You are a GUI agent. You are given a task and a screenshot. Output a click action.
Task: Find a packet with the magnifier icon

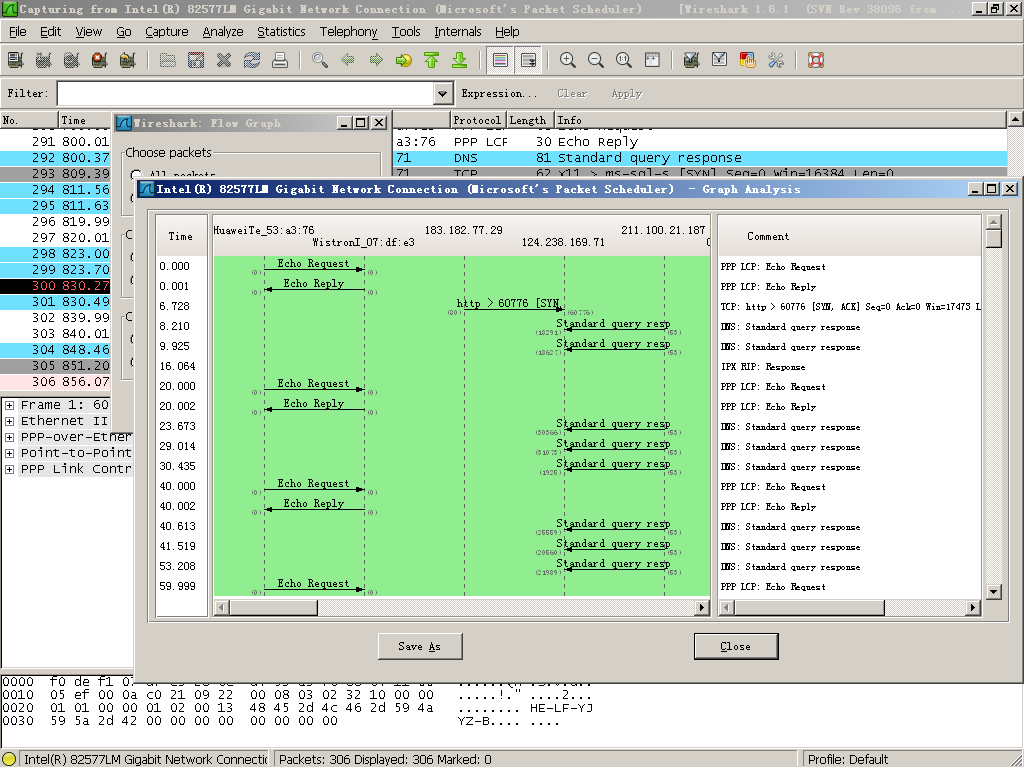click(x=320, y=60)
